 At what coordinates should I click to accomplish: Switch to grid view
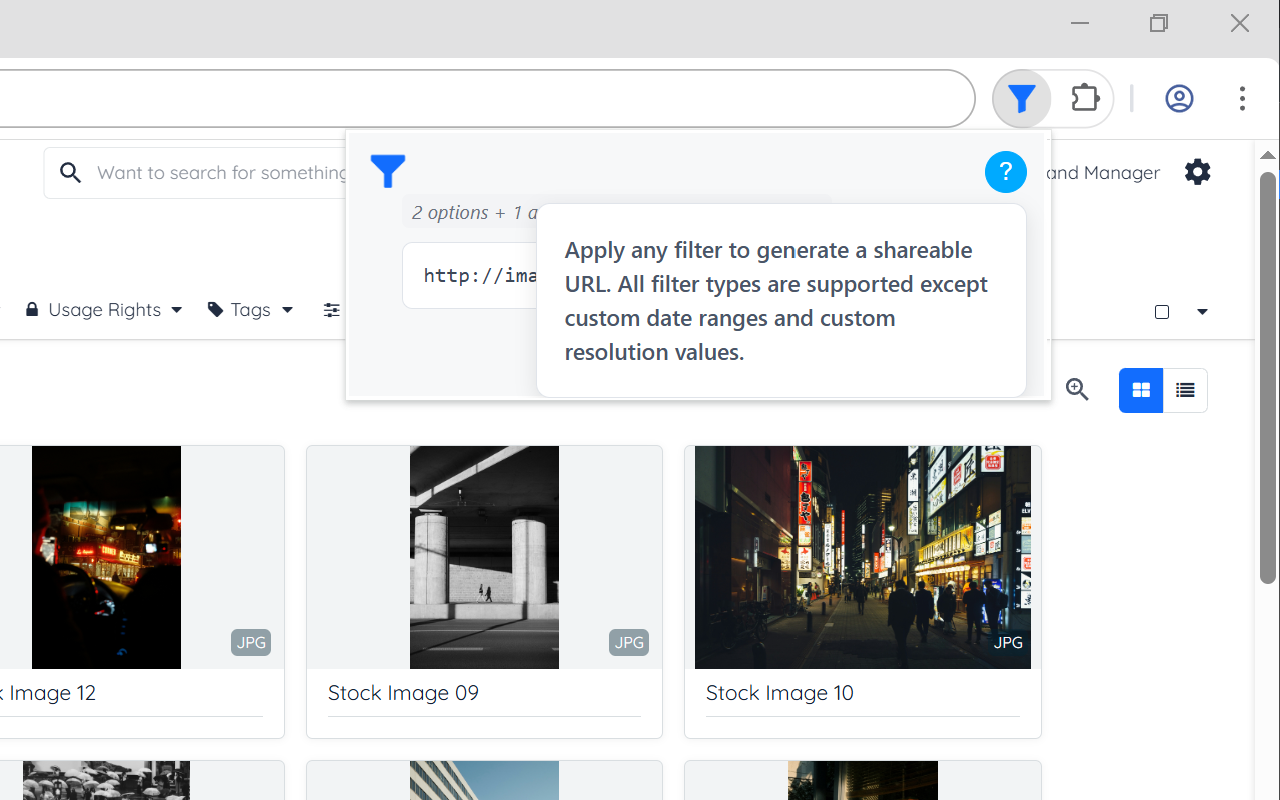click(1141, 391)
